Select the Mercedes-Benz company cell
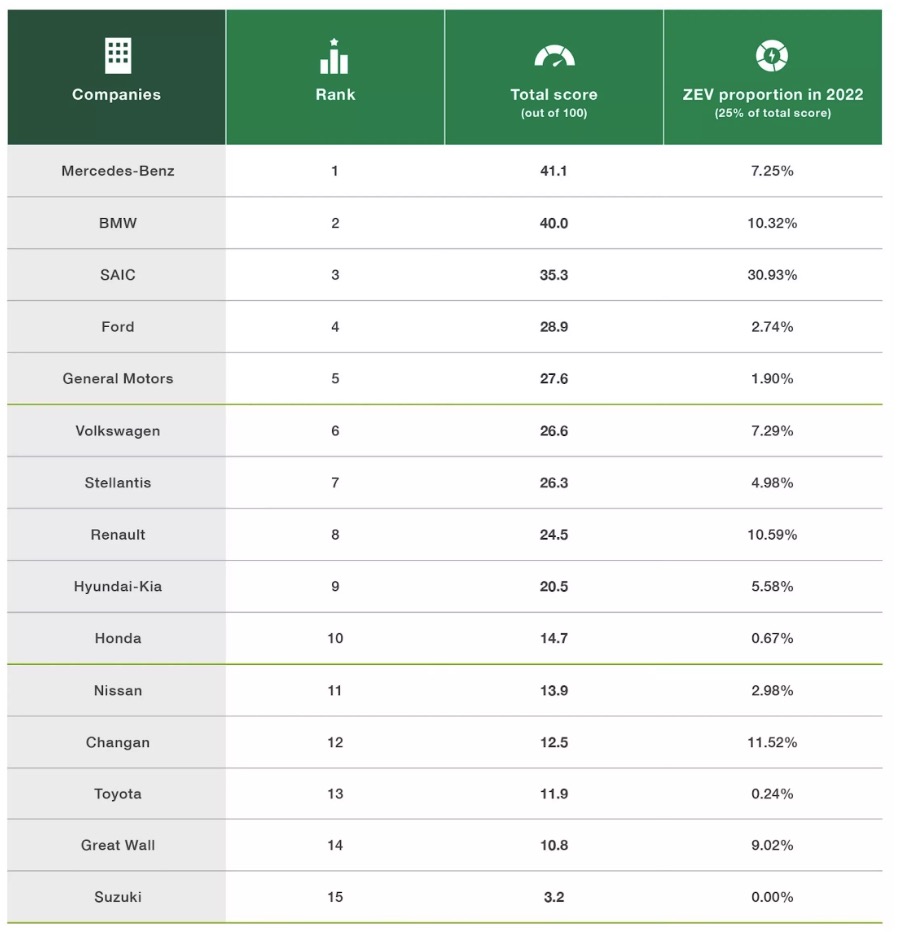902x938 pixels. tap(118, 171)
